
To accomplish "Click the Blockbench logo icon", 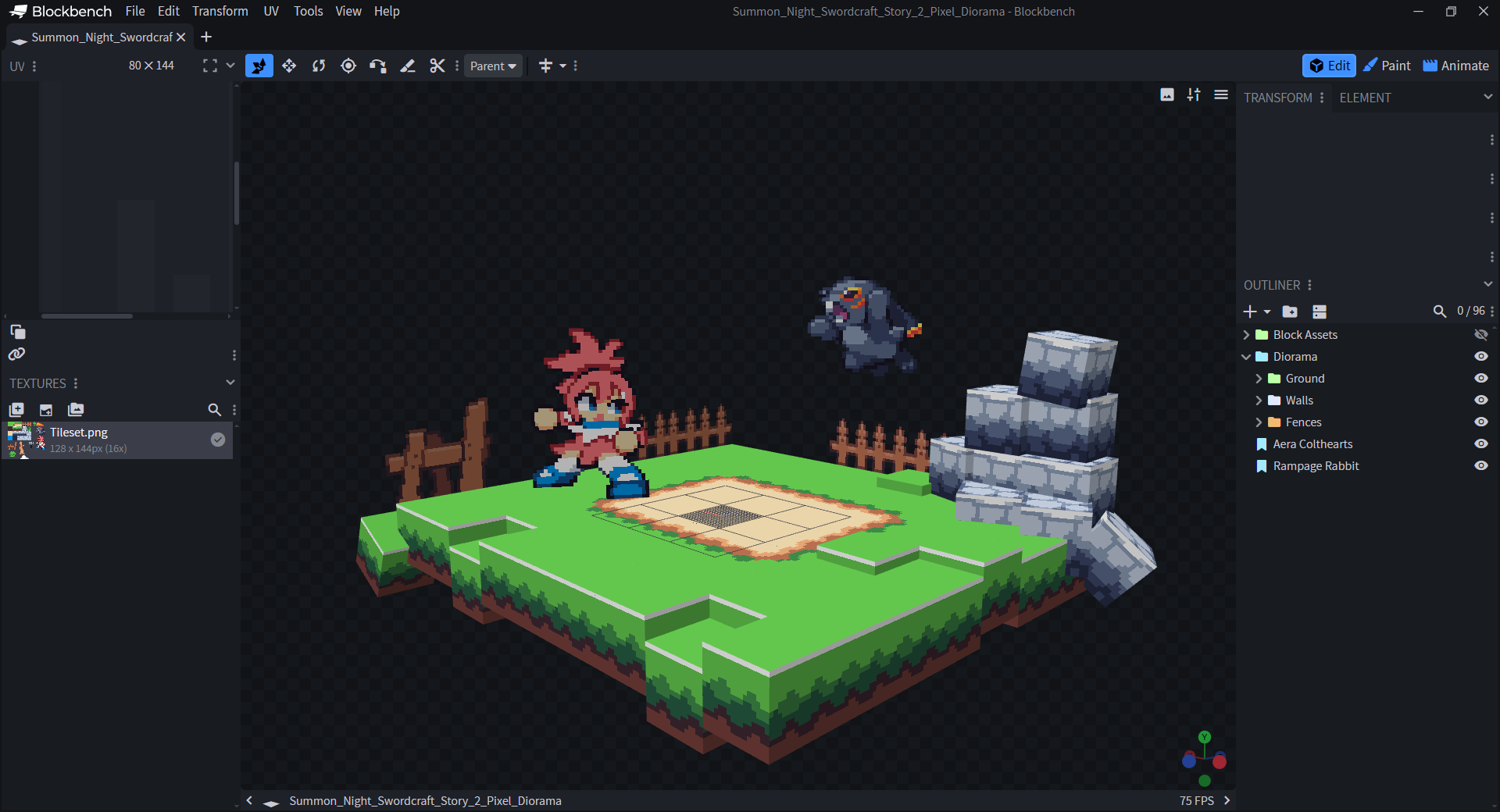I will pyautogui.click(x=18, y=11).
